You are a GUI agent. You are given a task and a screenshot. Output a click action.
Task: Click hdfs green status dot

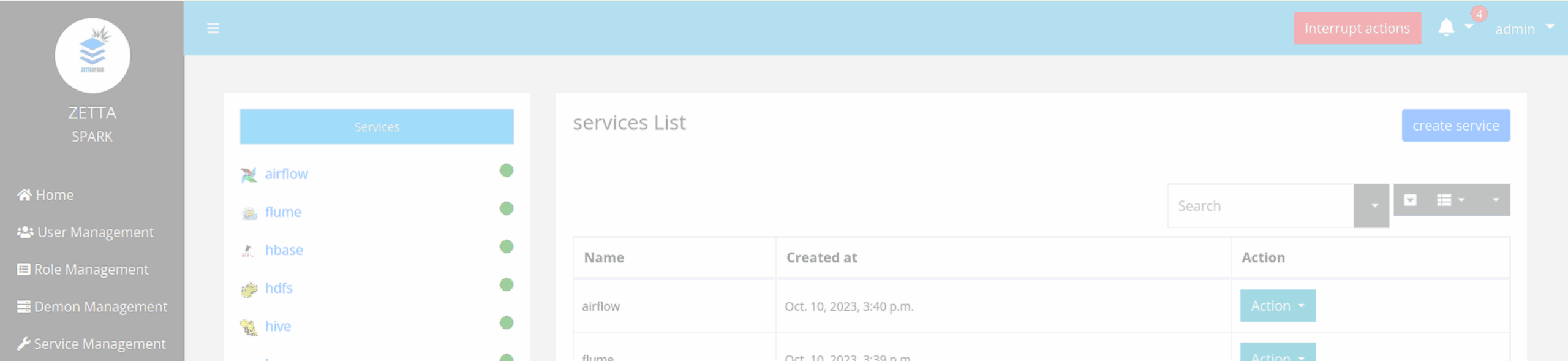(x=507, y=284)
